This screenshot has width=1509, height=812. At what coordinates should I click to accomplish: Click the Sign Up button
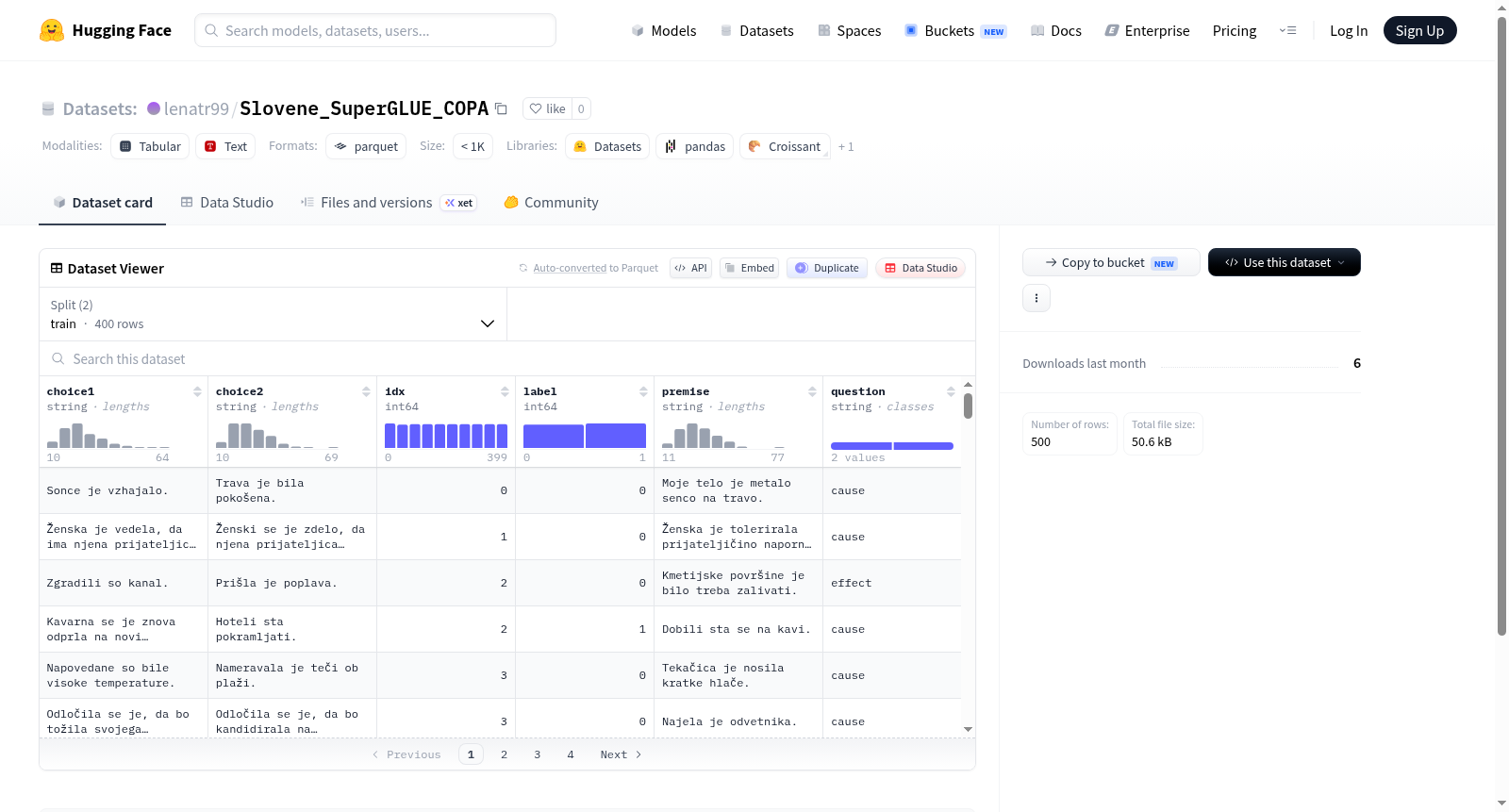pyautogui.click(x=1419, y=31)
